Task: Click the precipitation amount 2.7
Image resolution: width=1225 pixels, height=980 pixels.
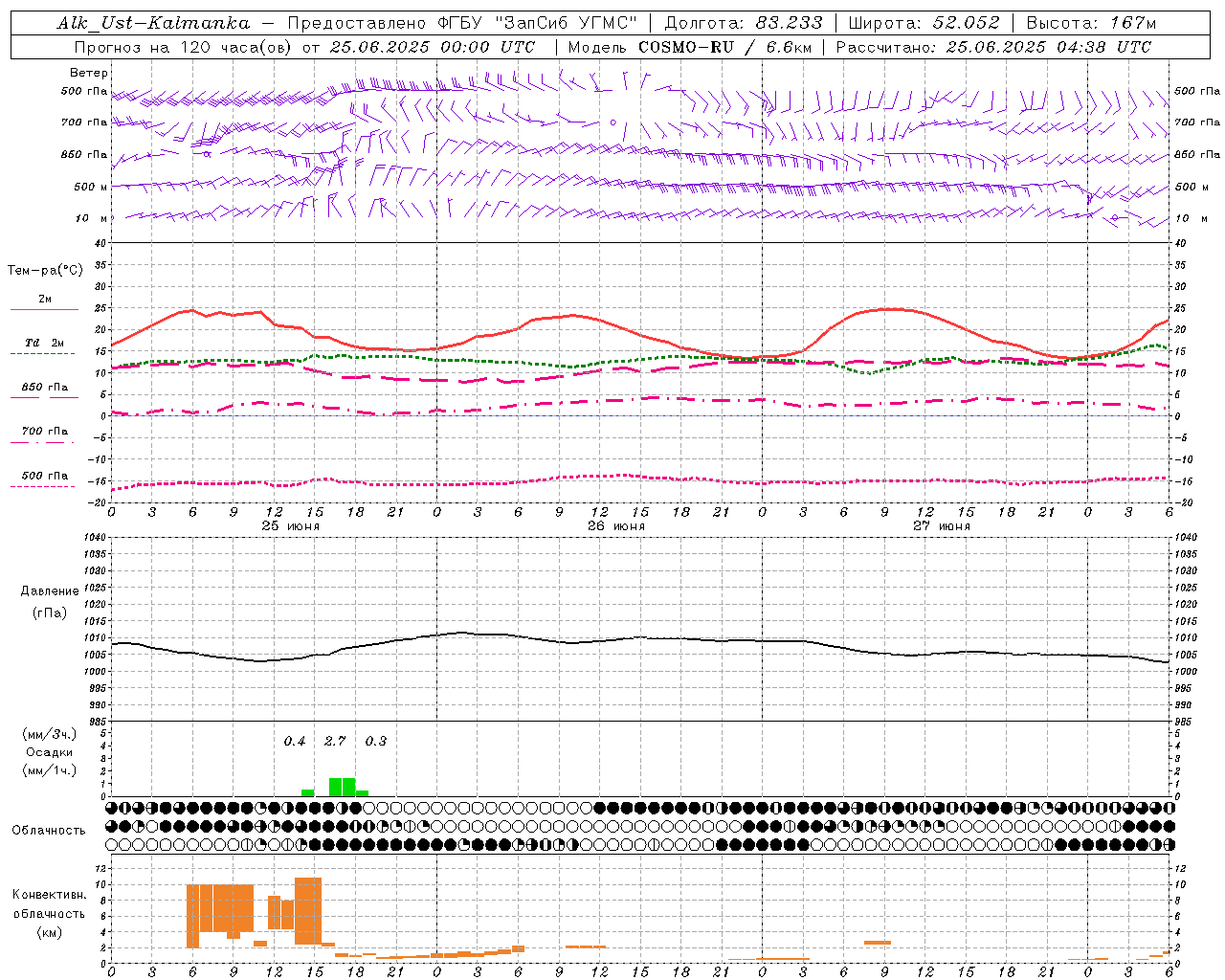Action: click(335, 741)
